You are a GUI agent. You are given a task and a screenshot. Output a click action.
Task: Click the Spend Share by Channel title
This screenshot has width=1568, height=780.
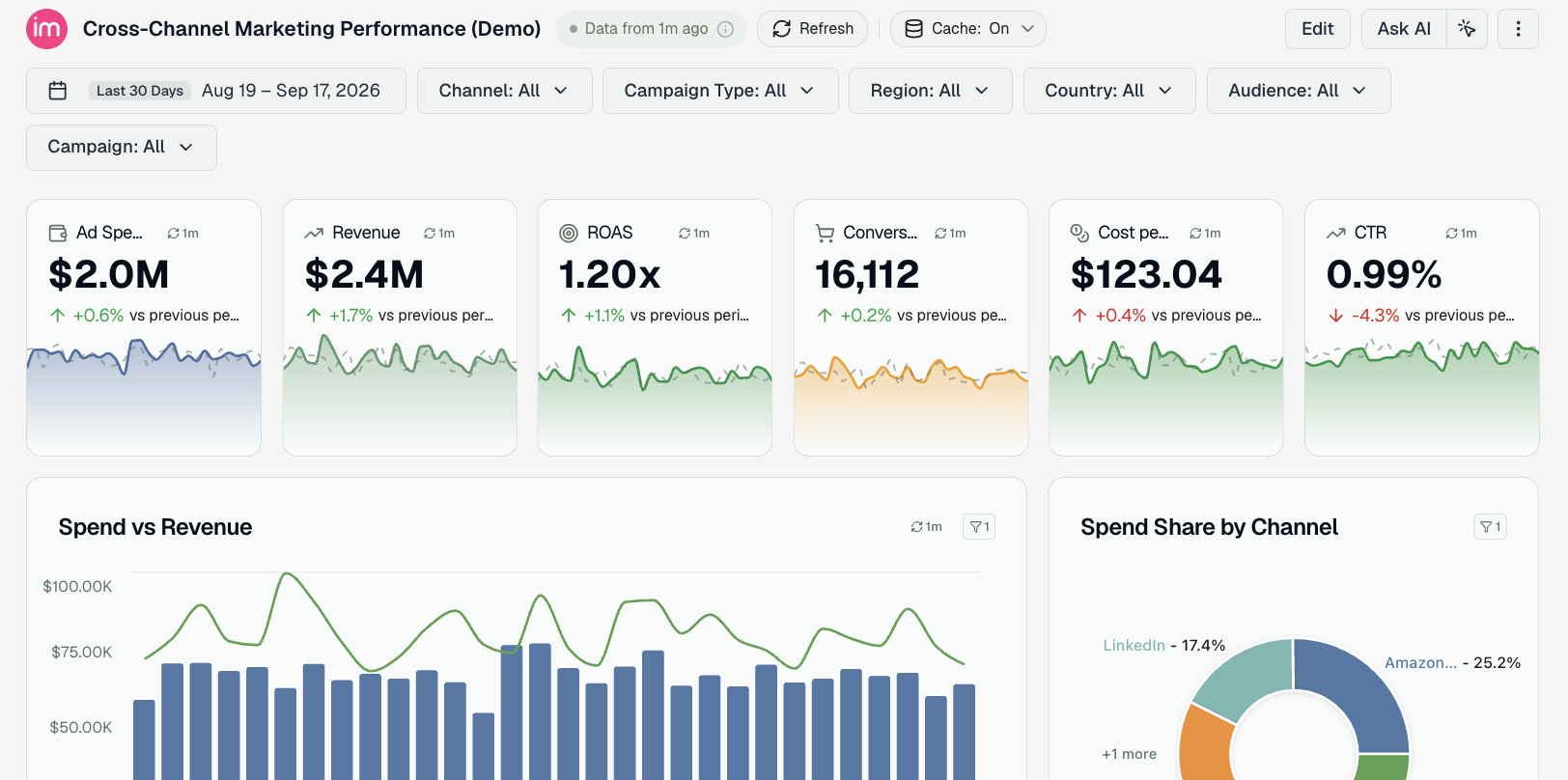1209,527
